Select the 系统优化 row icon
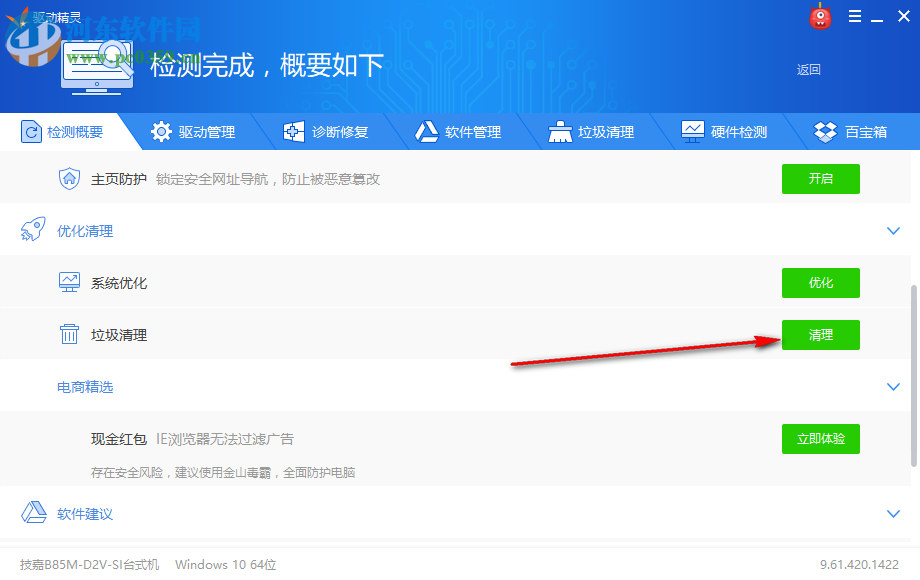 (x=68, y=282)
